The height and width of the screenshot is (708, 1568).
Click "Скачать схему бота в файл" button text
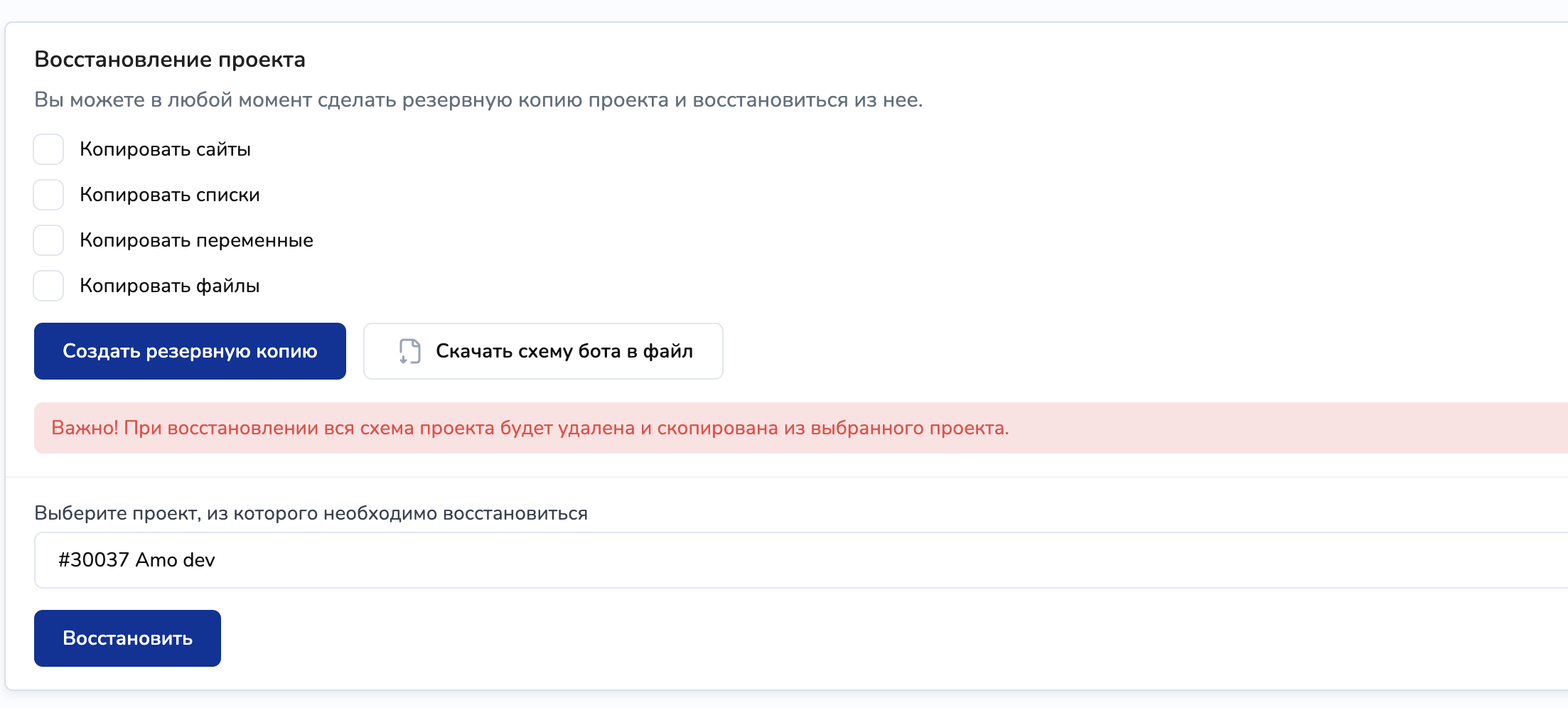[564, 351]
